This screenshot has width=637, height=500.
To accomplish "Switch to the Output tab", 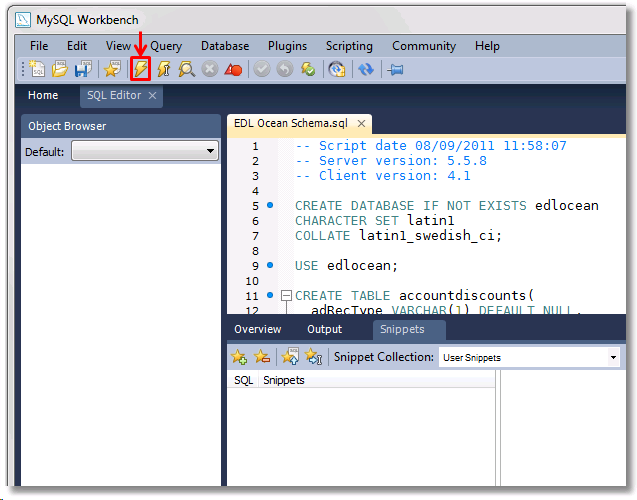I will (x=325, y=329).
